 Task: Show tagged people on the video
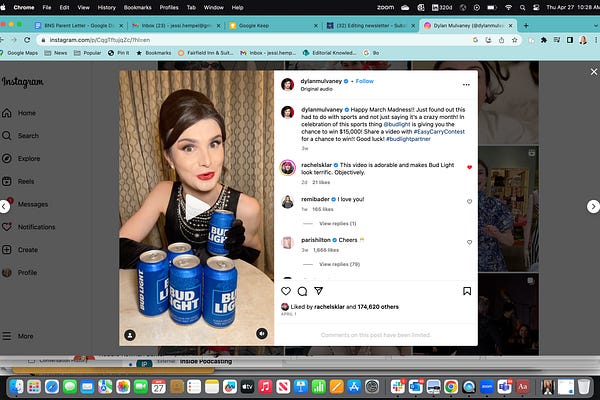[130, 335]
